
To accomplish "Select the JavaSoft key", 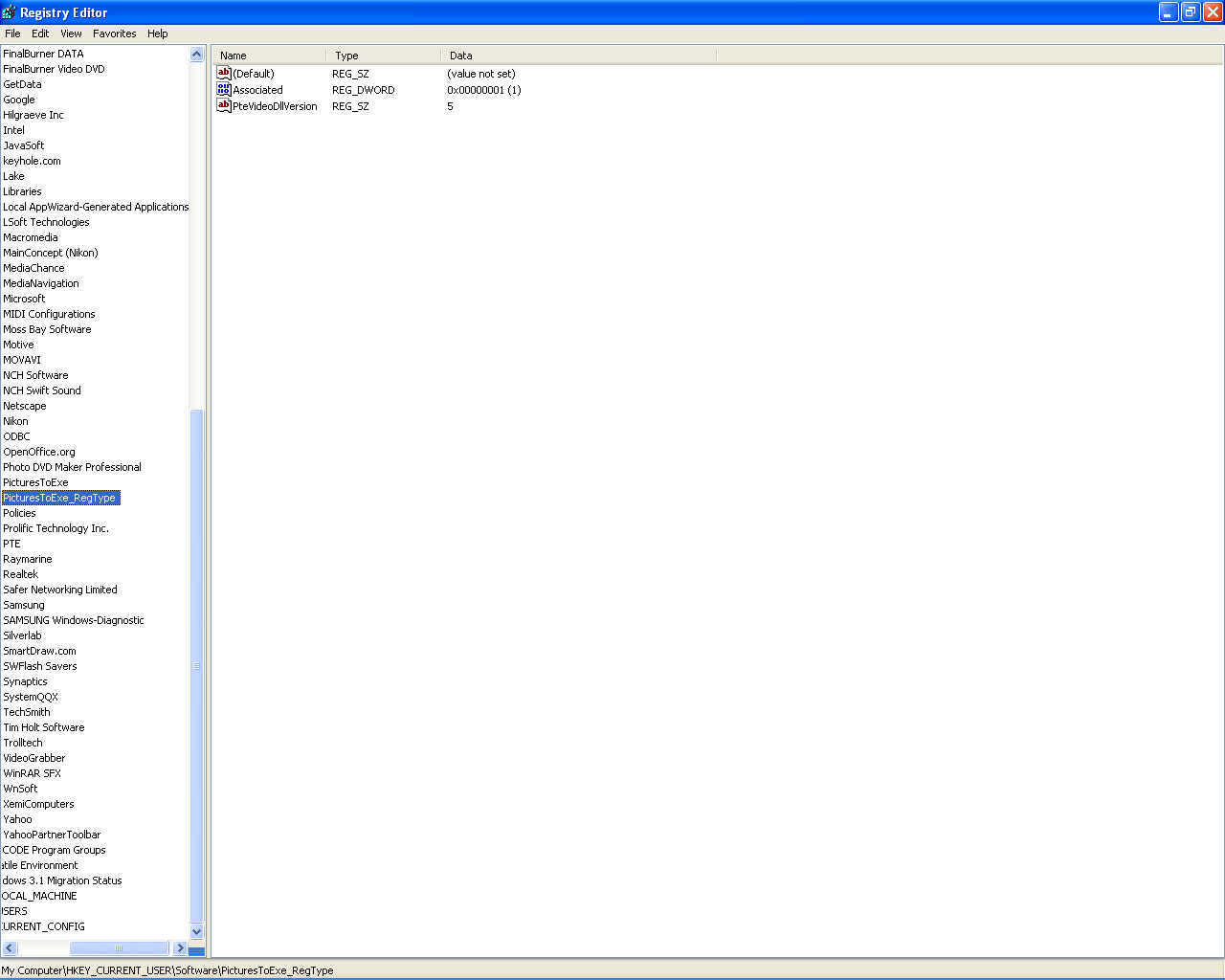I will [x=24, y=145].
